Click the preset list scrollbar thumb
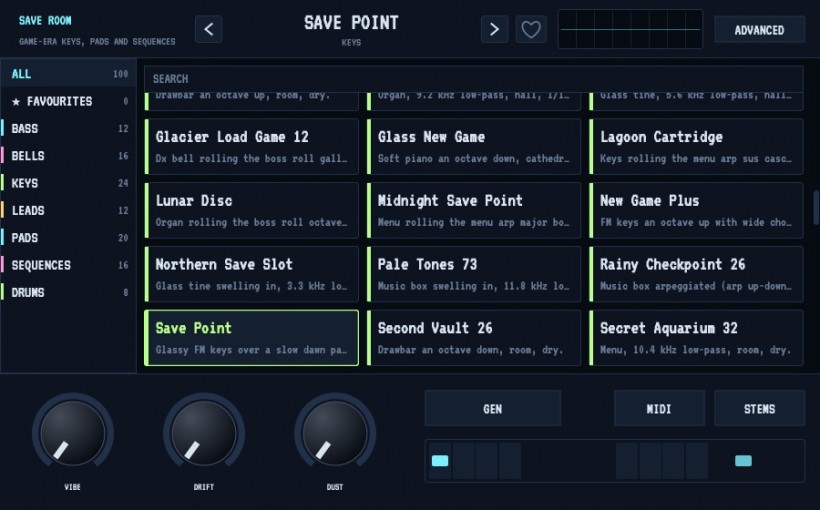 point(816,208)
